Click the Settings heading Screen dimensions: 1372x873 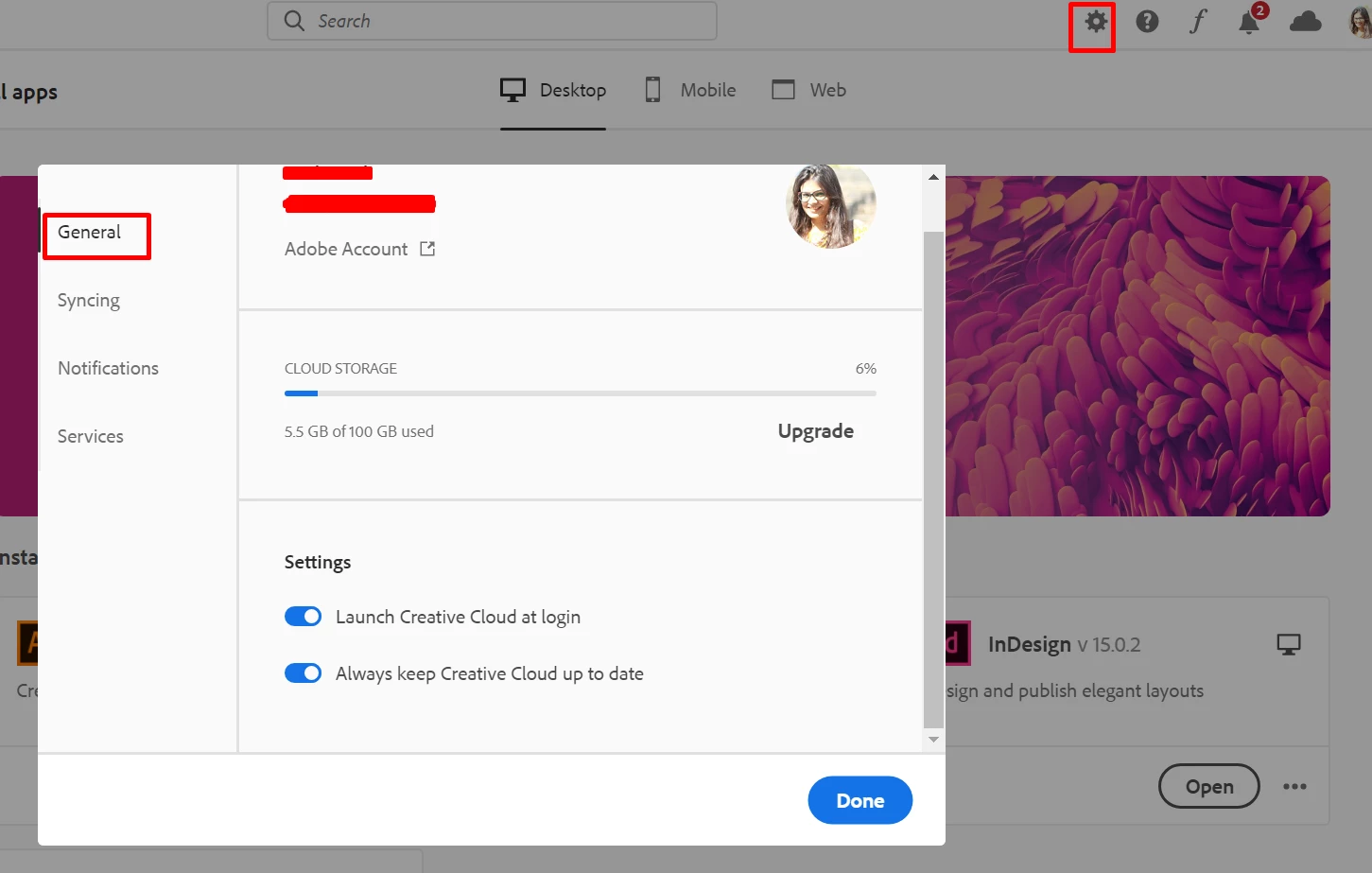(318, 562)
